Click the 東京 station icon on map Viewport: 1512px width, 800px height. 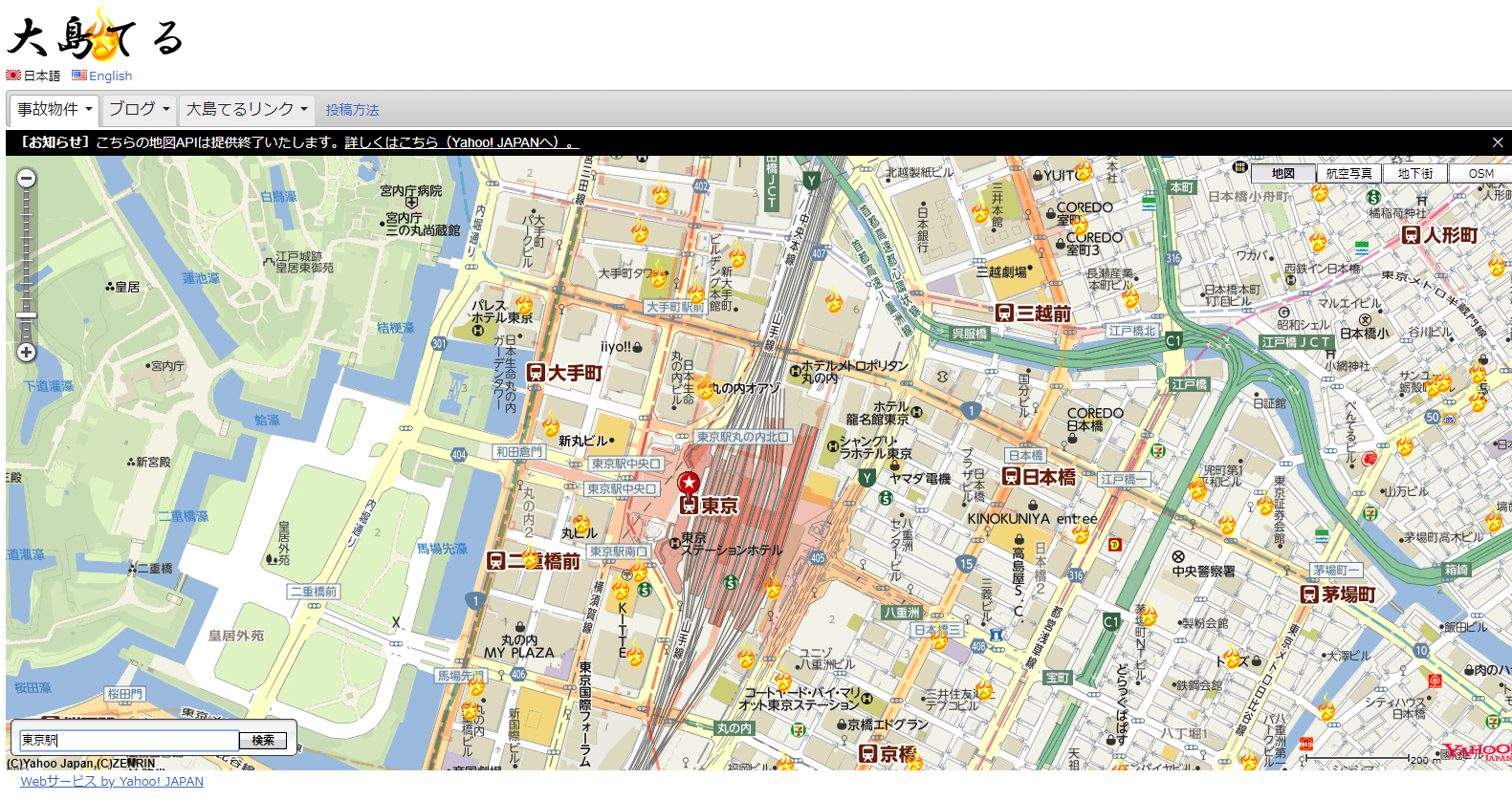pyautogui.click(x=690, y=506)
